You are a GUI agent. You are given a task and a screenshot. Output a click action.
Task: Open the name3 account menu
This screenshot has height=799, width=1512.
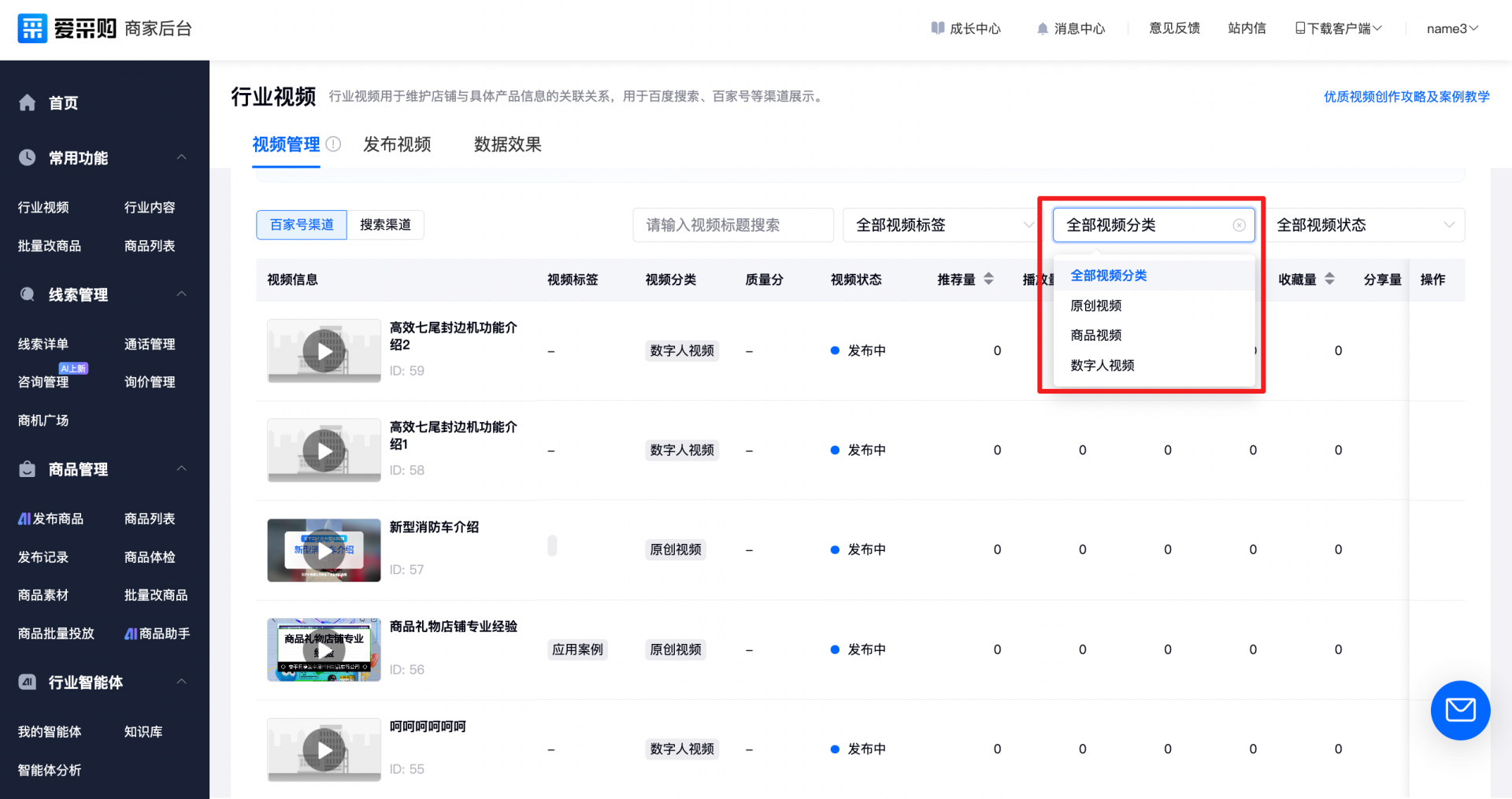pyautogui.click(x=1452, y=28)
